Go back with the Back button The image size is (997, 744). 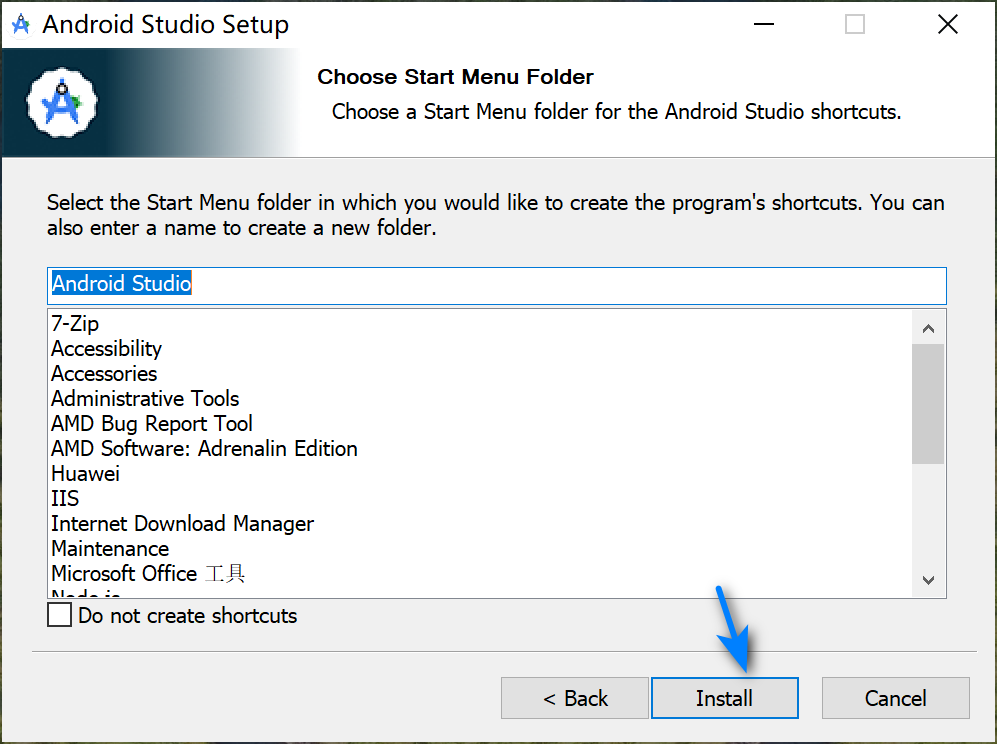point(575,698)
